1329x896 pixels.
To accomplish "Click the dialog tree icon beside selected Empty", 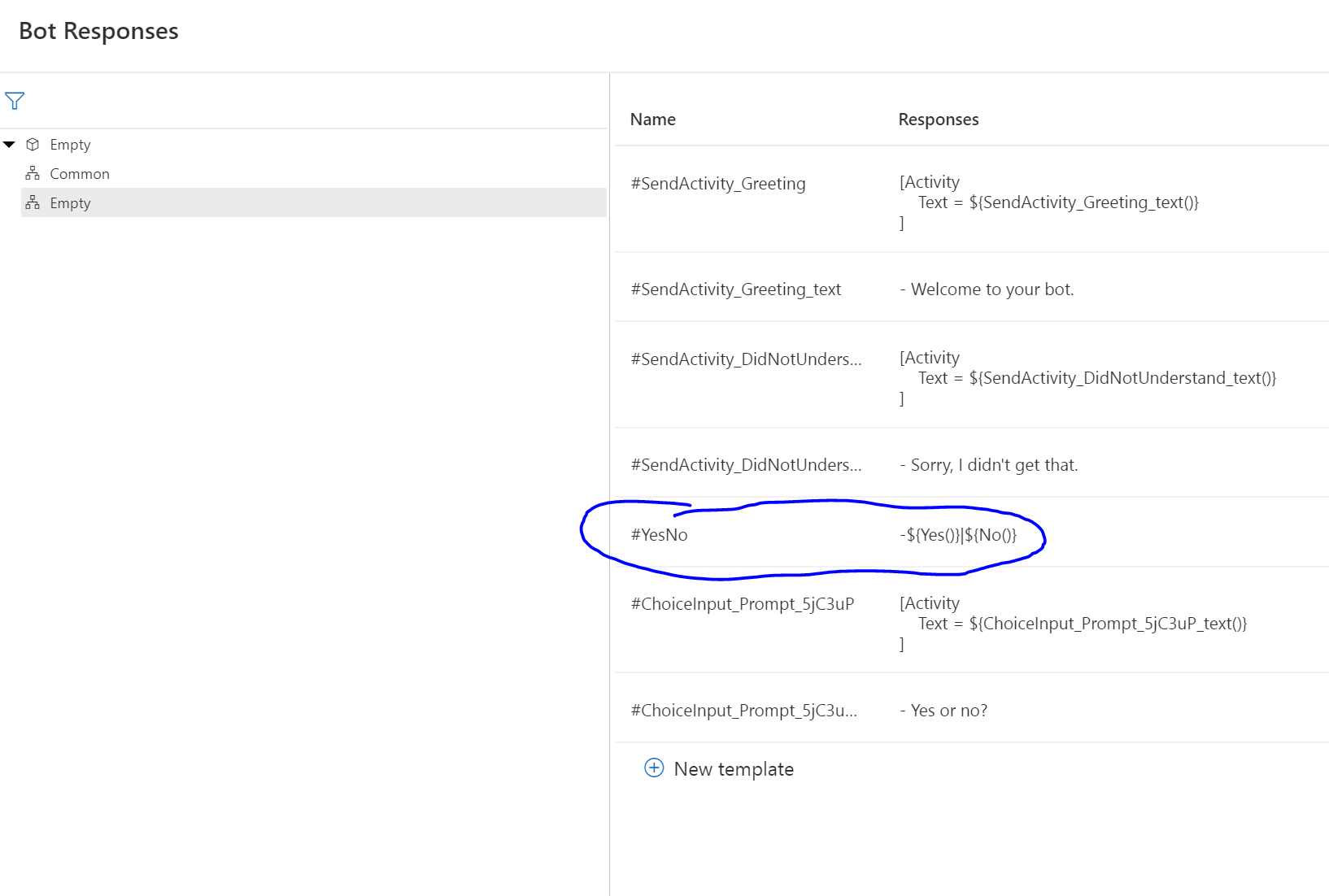I will coord(33,202).
